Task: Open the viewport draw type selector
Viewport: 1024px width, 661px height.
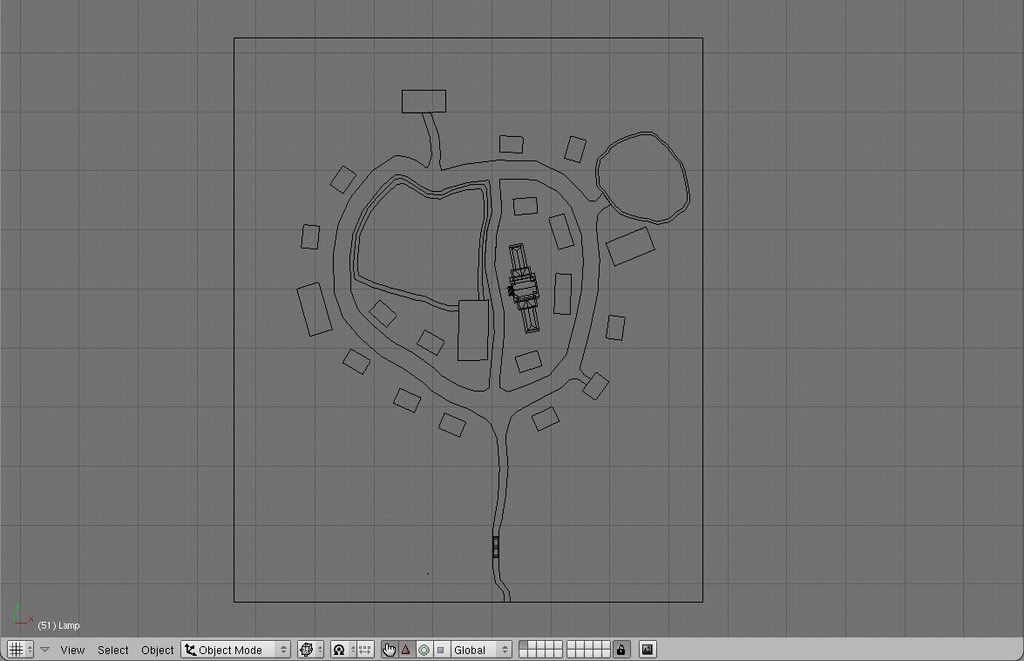Action: pyautogui.click(x=310, y=649)
